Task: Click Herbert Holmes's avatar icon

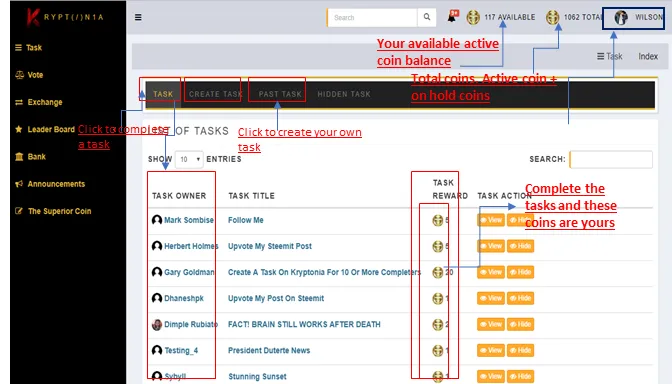Action: click(x=157, y=246)
